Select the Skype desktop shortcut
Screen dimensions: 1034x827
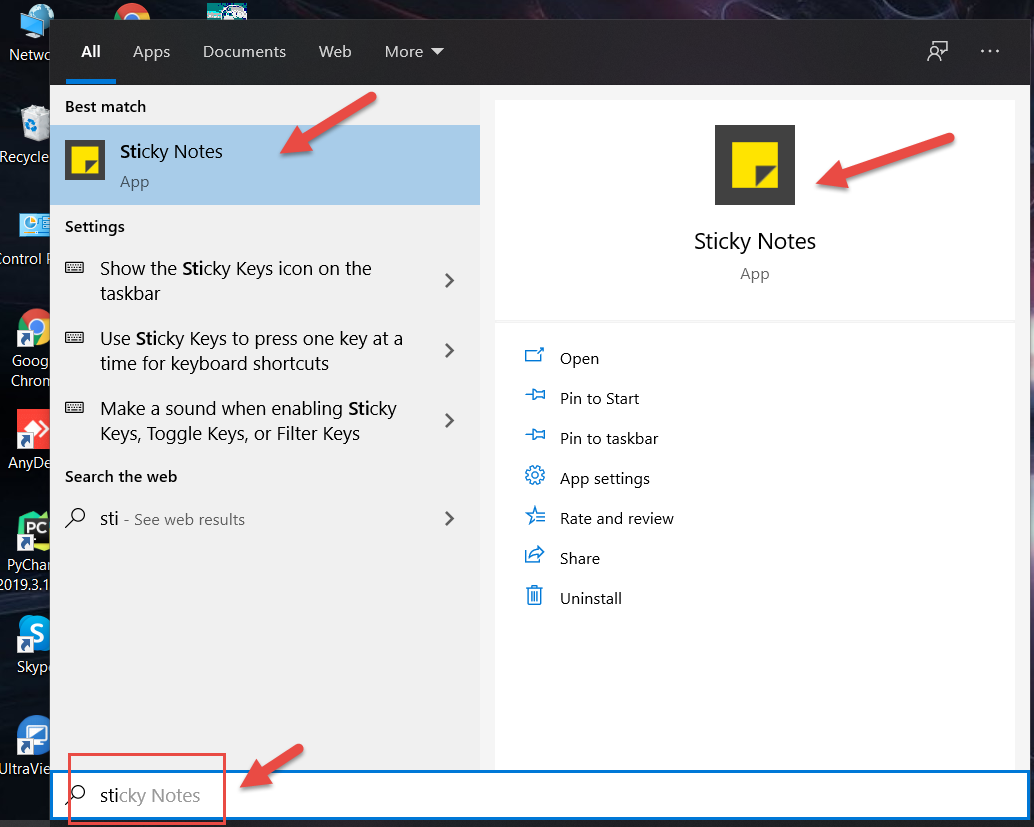[33, 645]
